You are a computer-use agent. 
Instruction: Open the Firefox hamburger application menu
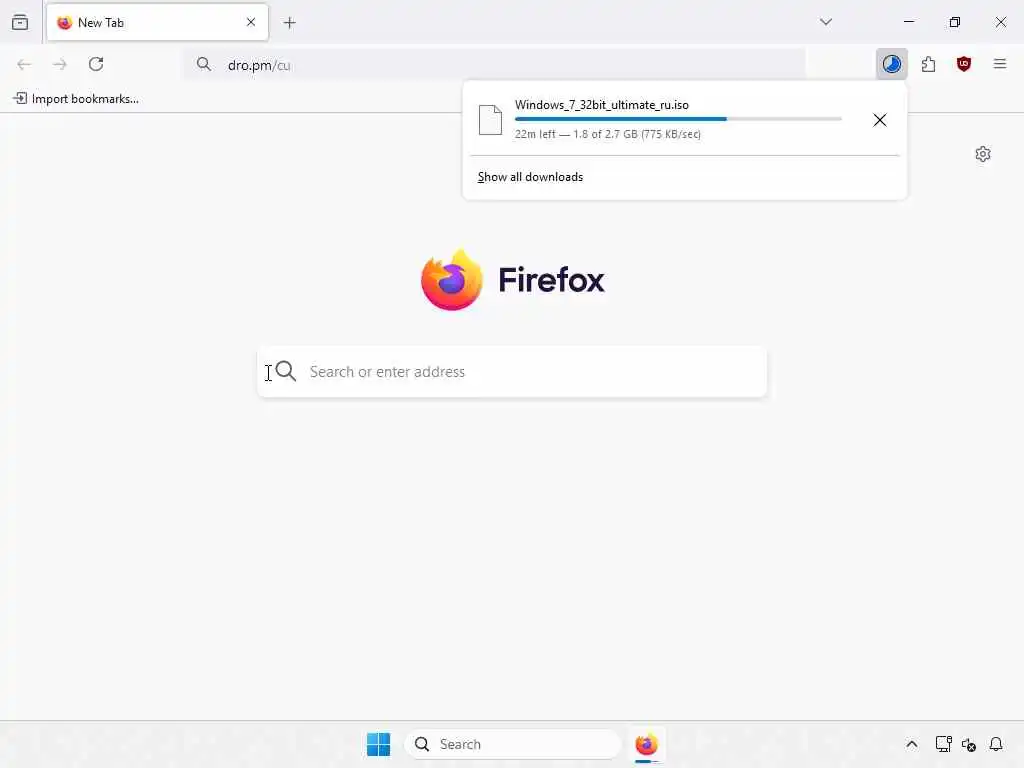[999, 64]
